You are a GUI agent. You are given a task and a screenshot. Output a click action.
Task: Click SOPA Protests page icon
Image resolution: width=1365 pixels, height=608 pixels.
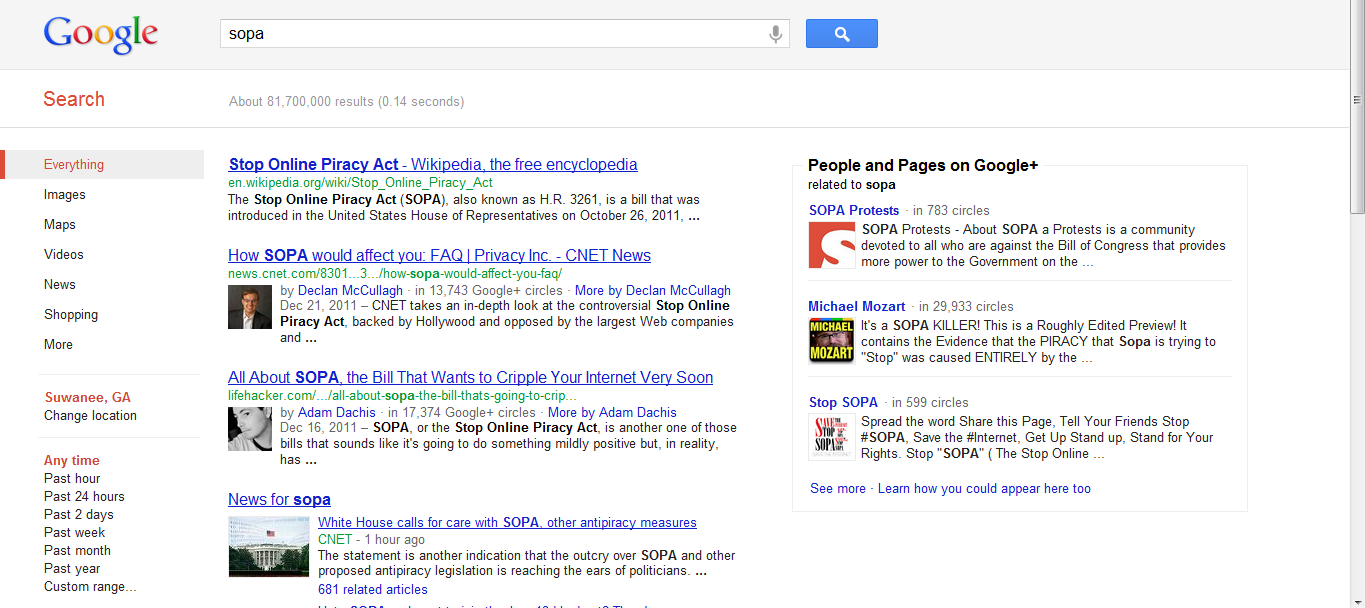(x=832, y=245)
